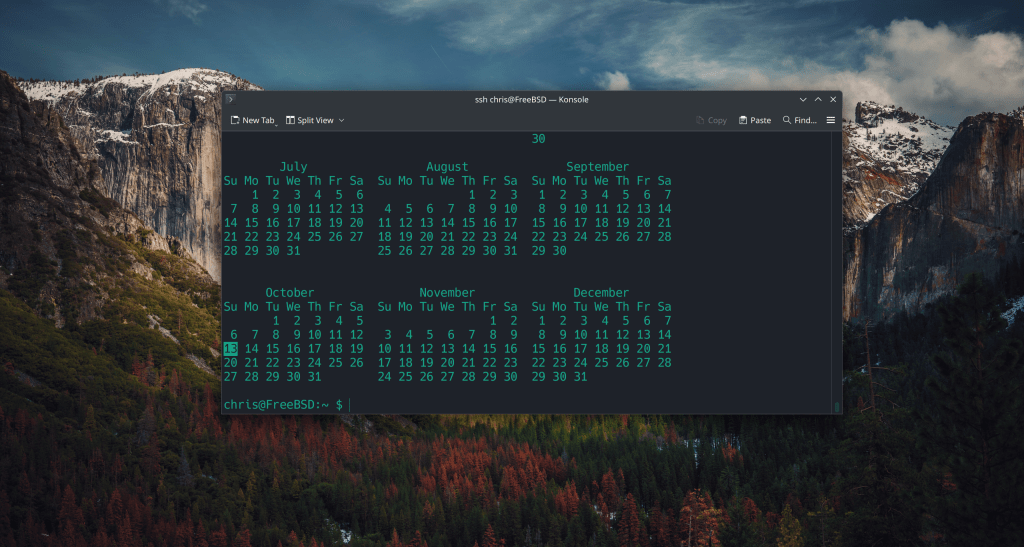Open the Find search tool
This screenshot has width=1024, height=547.
799,120
